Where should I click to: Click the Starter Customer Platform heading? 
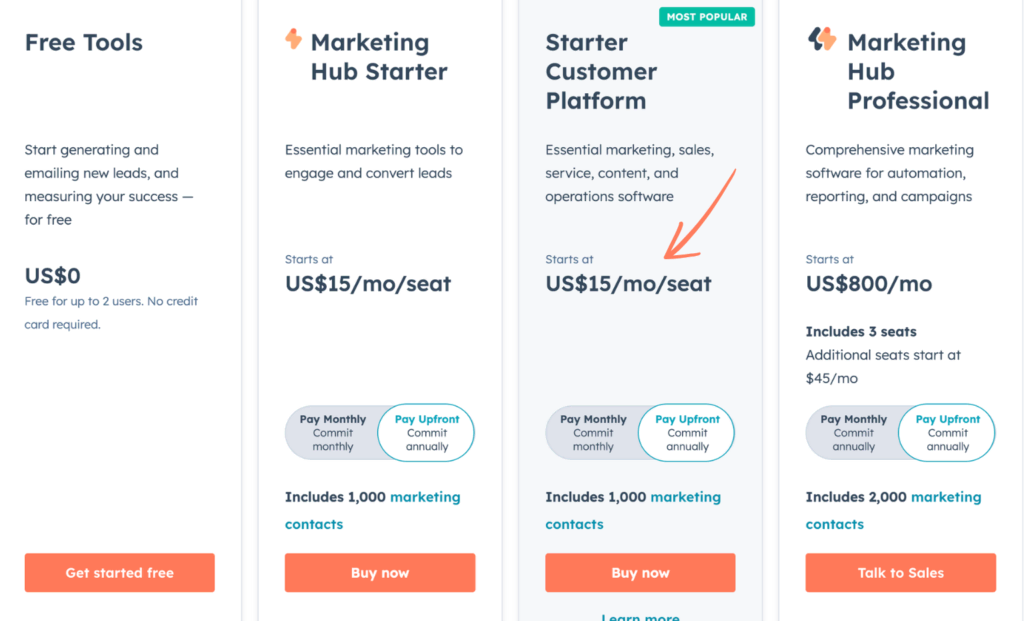coord(601,72)
